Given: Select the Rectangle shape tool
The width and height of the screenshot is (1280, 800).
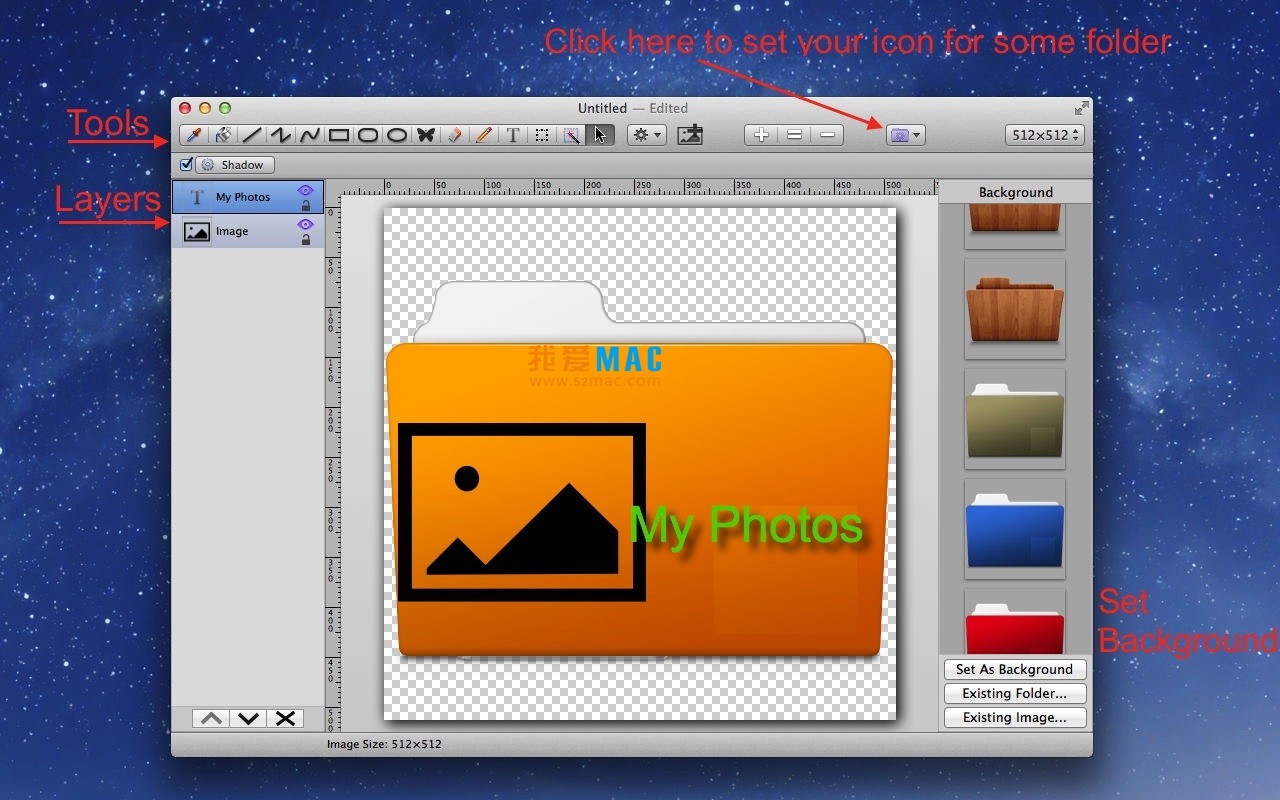Looking at the screenshot, I should click(339, 134).
